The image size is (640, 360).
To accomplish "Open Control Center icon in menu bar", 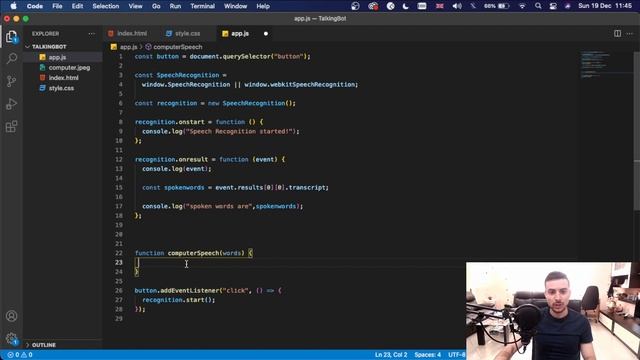I will coord(553,6).
